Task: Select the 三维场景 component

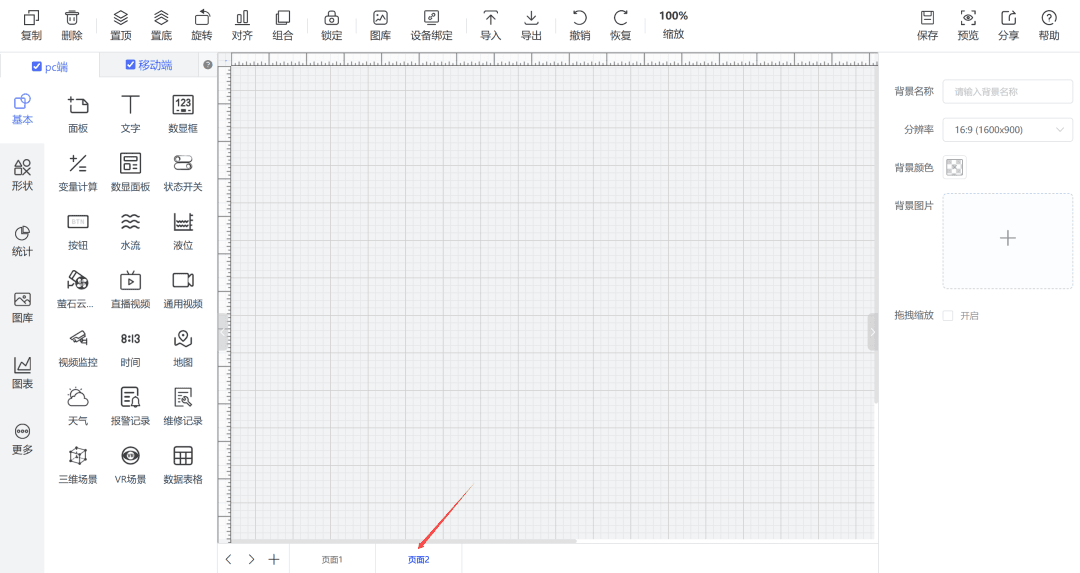Action: (x=78, y=465)
